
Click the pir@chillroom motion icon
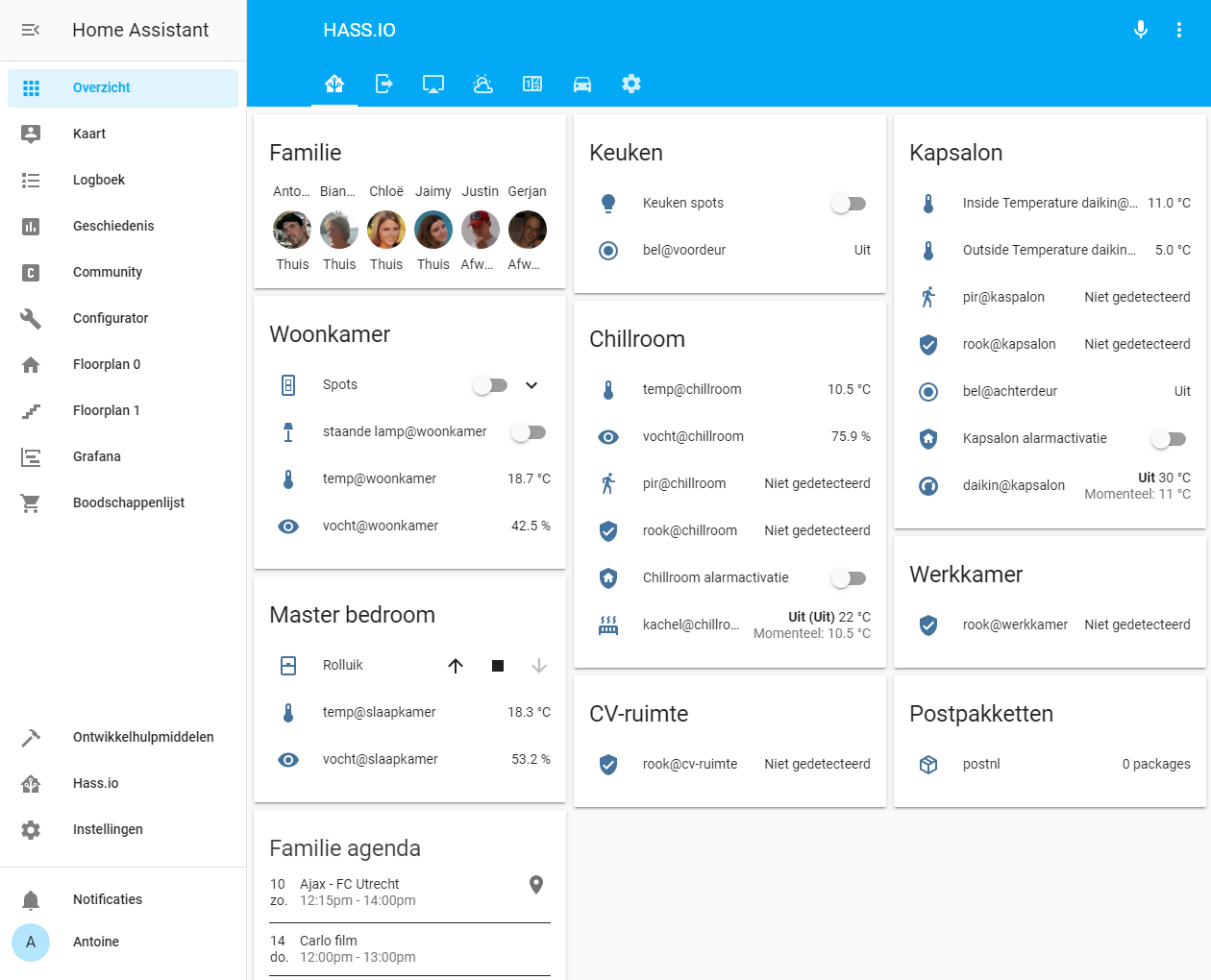tap(608, 483)
